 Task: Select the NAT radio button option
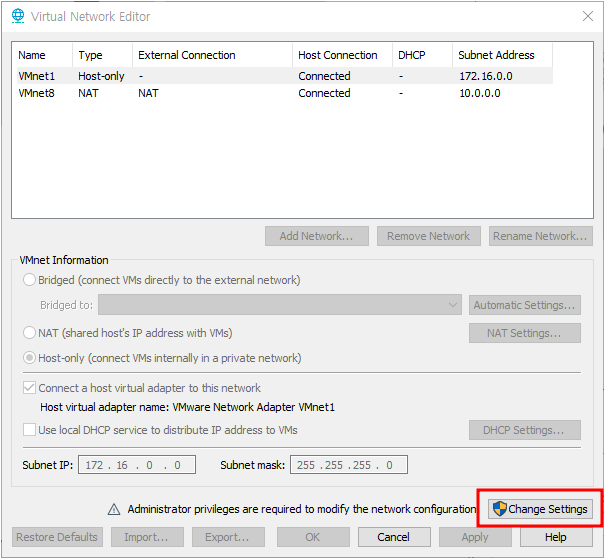click(29, 333)
